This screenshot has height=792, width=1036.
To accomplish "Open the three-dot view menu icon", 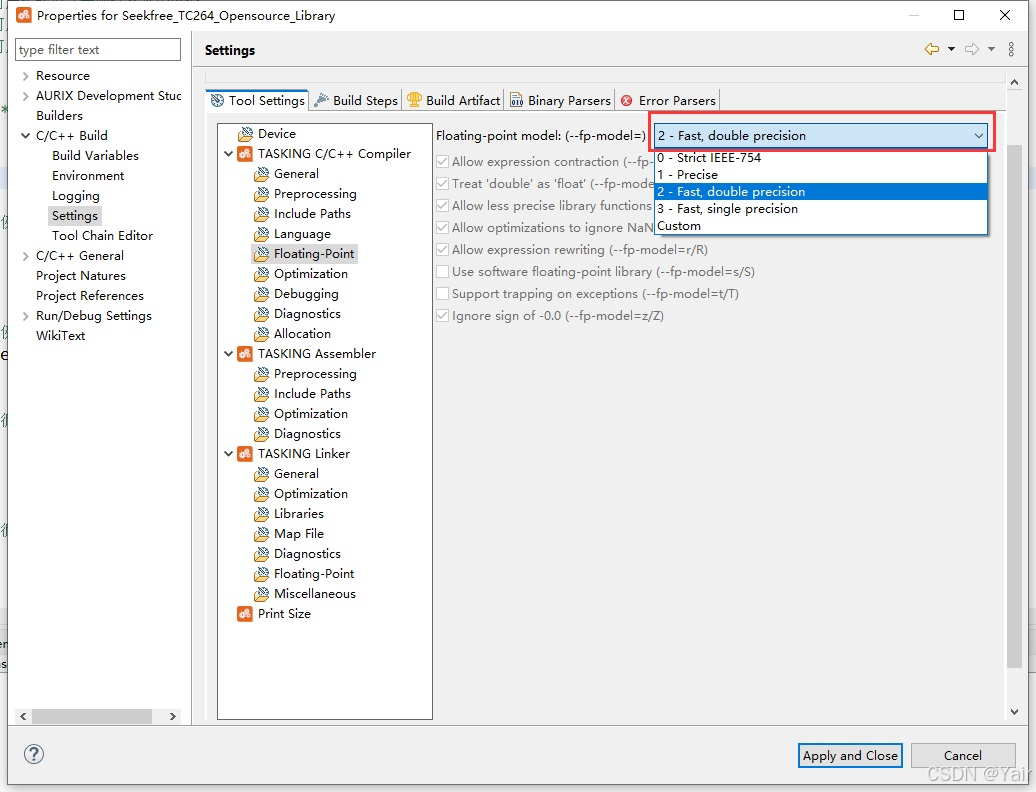I will (x=1011, y=49).
